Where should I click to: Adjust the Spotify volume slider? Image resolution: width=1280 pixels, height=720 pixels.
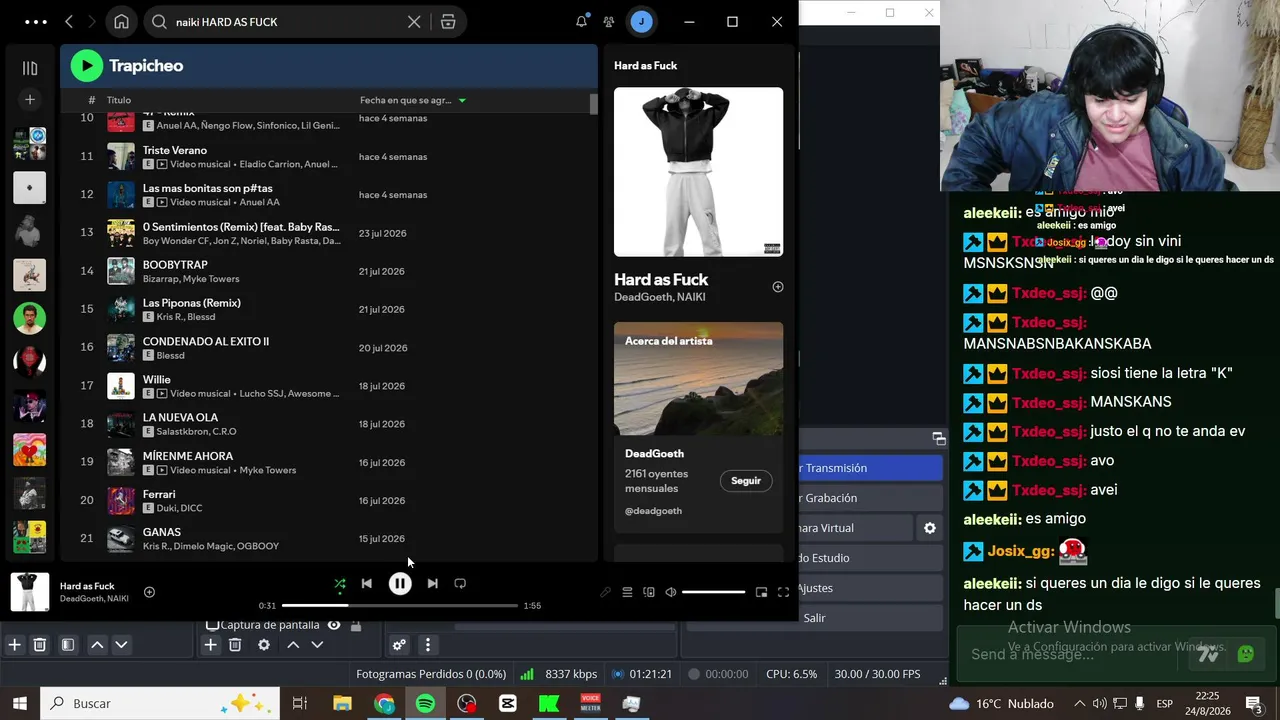coord(714,592)
